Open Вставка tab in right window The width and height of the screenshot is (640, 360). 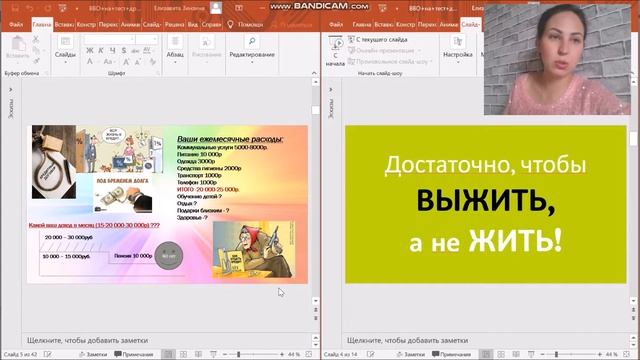[384, 24]
